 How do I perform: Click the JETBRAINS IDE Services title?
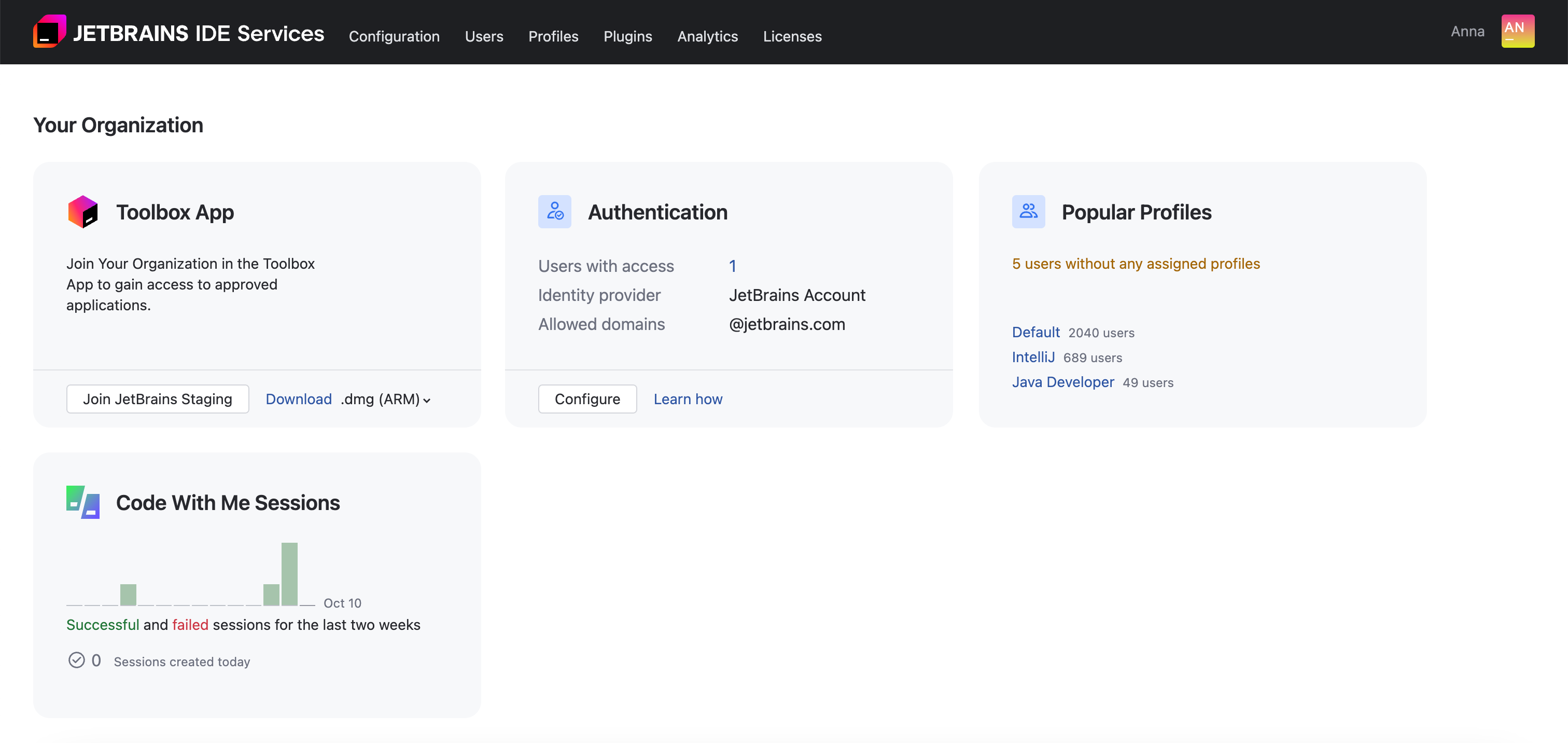coord(199,33)
